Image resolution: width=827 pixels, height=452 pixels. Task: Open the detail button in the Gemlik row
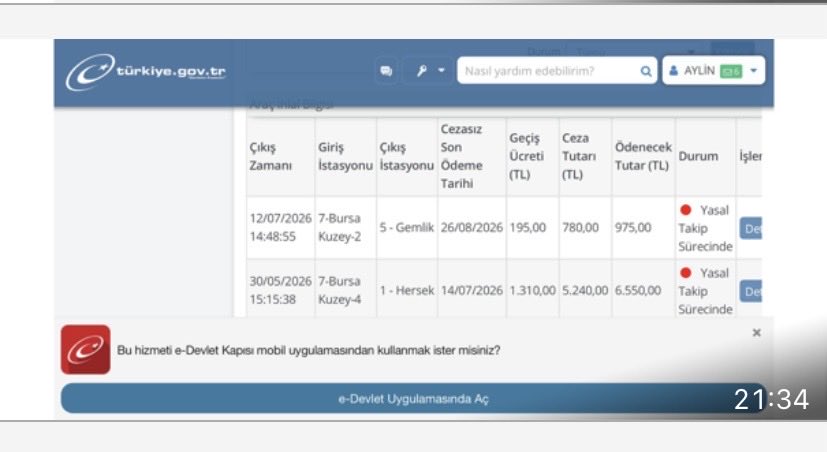coord(751,228)
